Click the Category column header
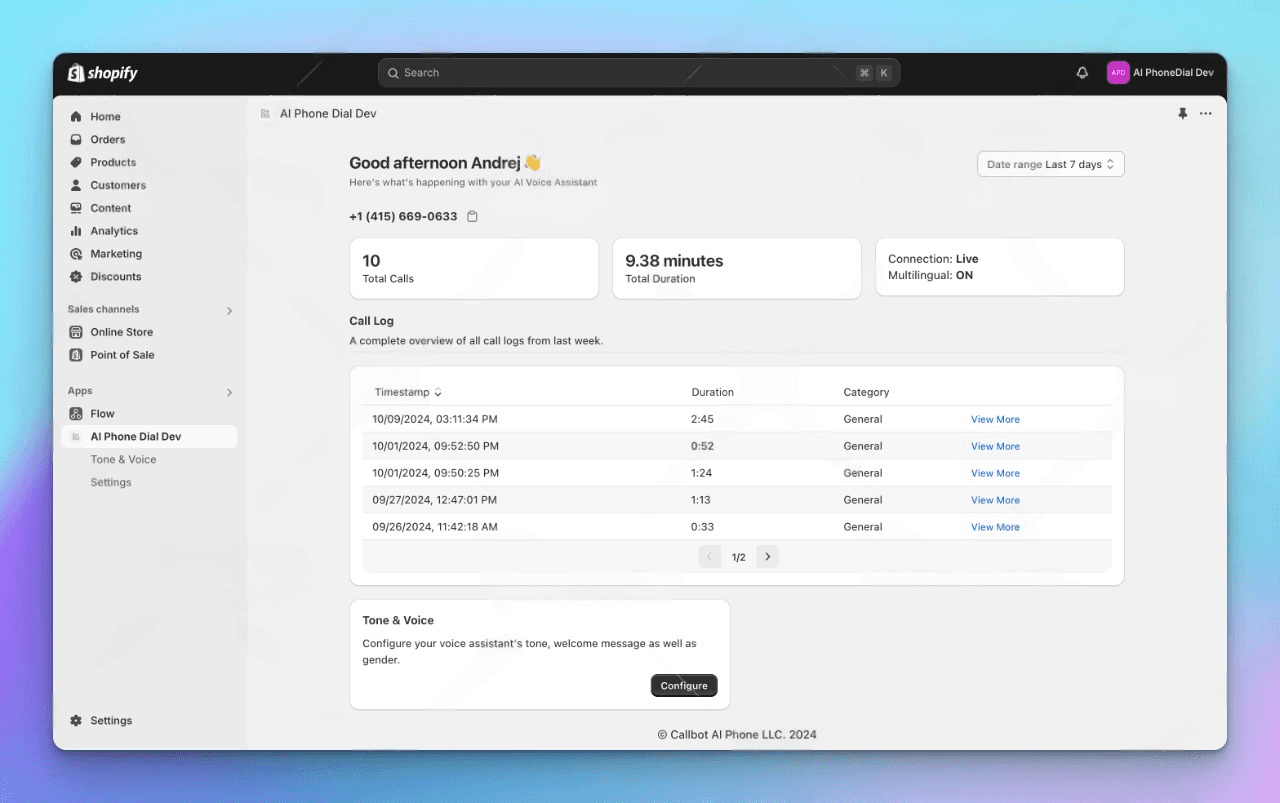Image resolution: width=1280 pixels, height=803 pixels. pyautogui.click(x=866, y=393)
